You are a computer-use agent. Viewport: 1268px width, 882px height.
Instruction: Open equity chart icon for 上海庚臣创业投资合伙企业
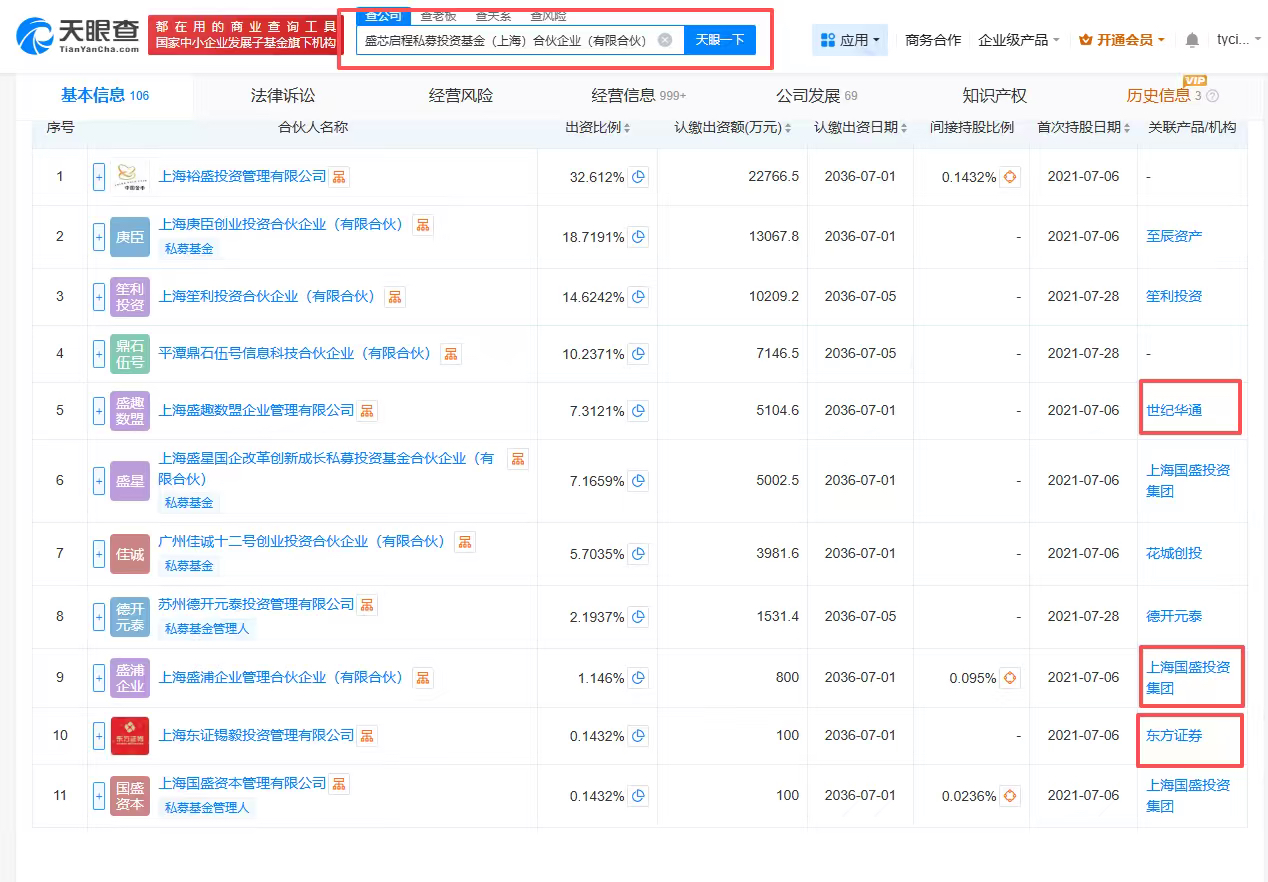tap(423, 225)
